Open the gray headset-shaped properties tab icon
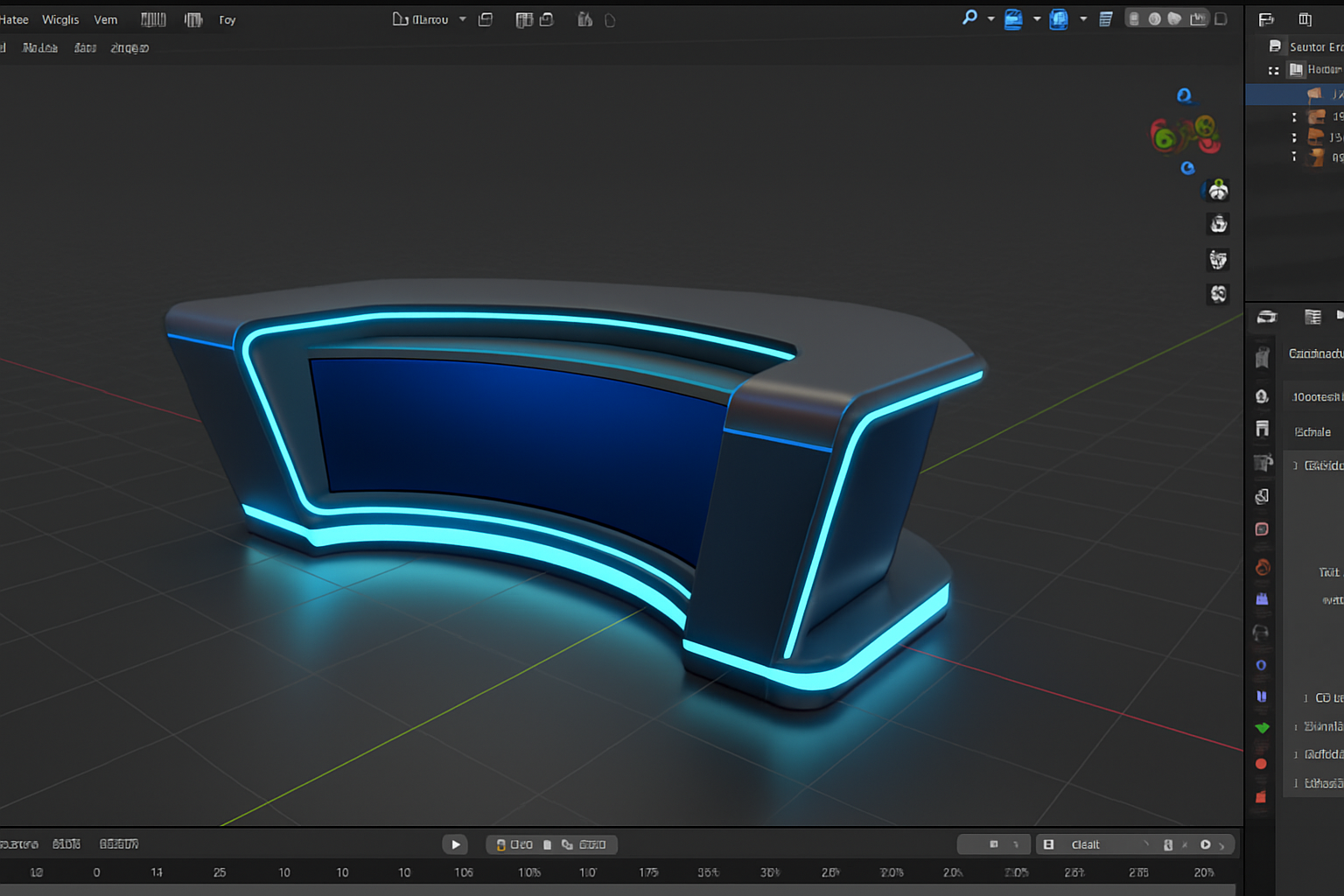Viewport: 1344px width, 896px height. [x=1261, y=632]
